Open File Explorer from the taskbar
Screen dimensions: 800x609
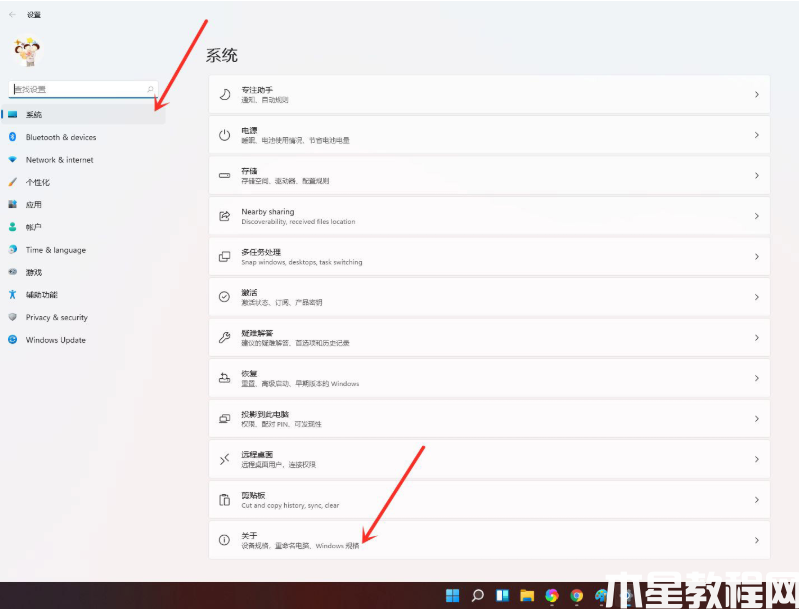click(527, 595)
